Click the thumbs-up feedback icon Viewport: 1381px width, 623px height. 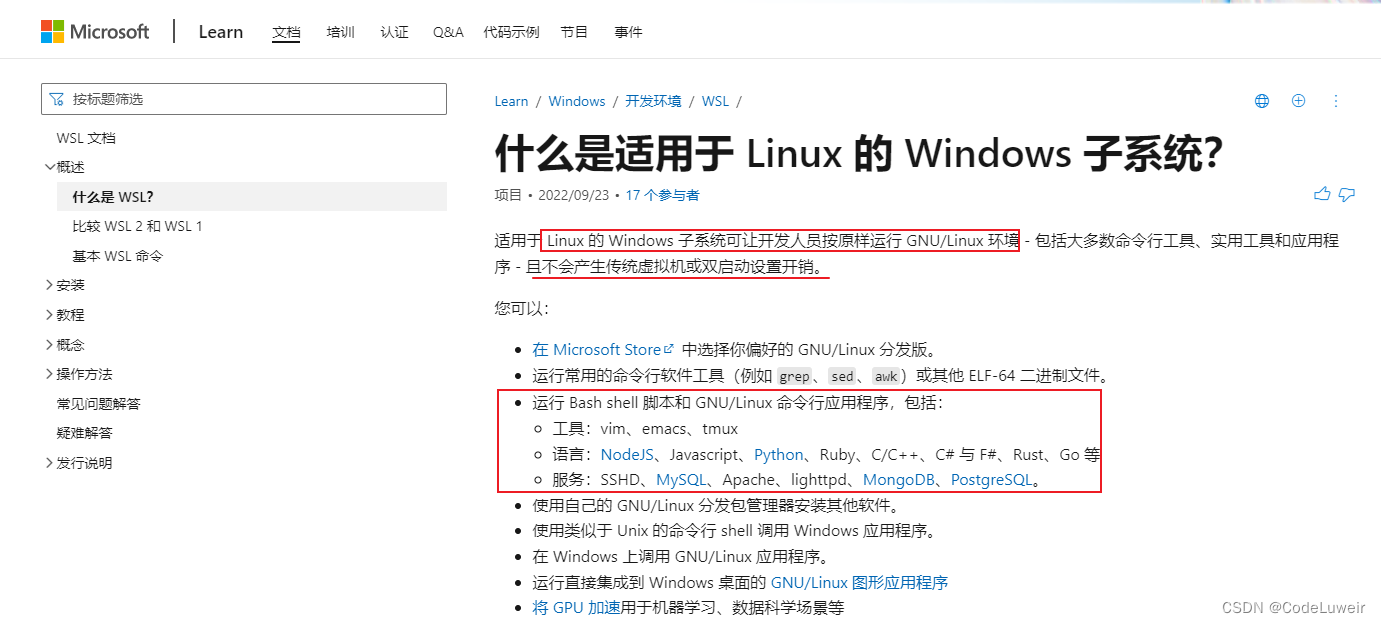pyautogui.click(x=1321, y=193)
